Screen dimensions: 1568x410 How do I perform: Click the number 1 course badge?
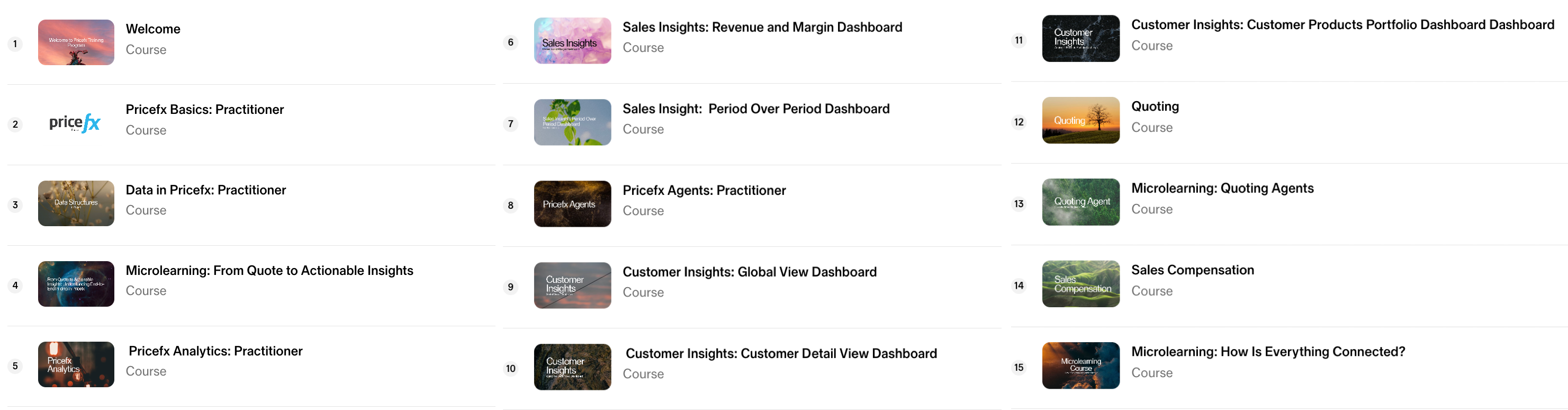coord(15,44)
